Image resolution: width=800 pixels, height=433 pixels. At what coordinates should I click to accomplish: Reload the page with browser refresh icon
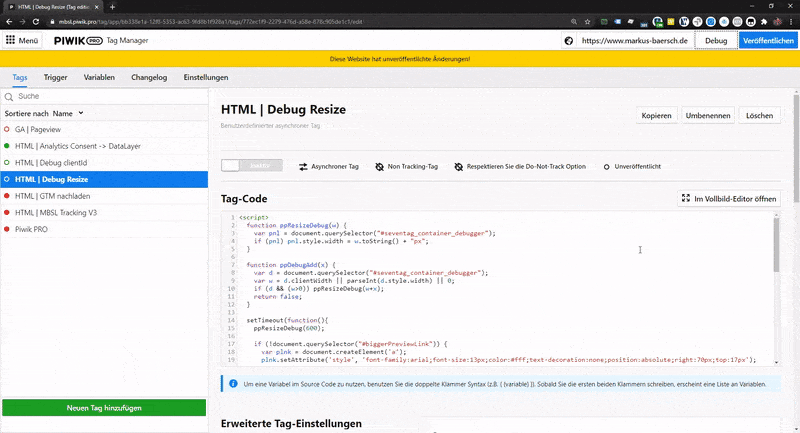pos(36,22)
